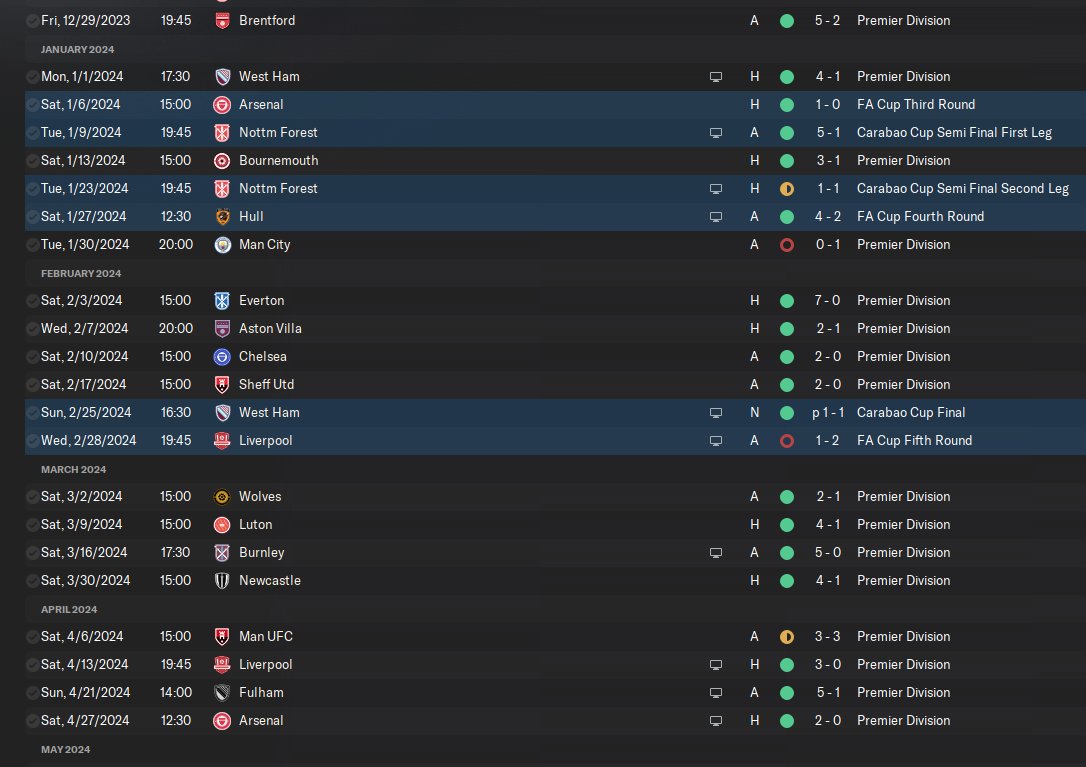Click yellow draw indicator for Man UFC match
The height and width of the screenshot is (767, 1086).
coord(787,637)
